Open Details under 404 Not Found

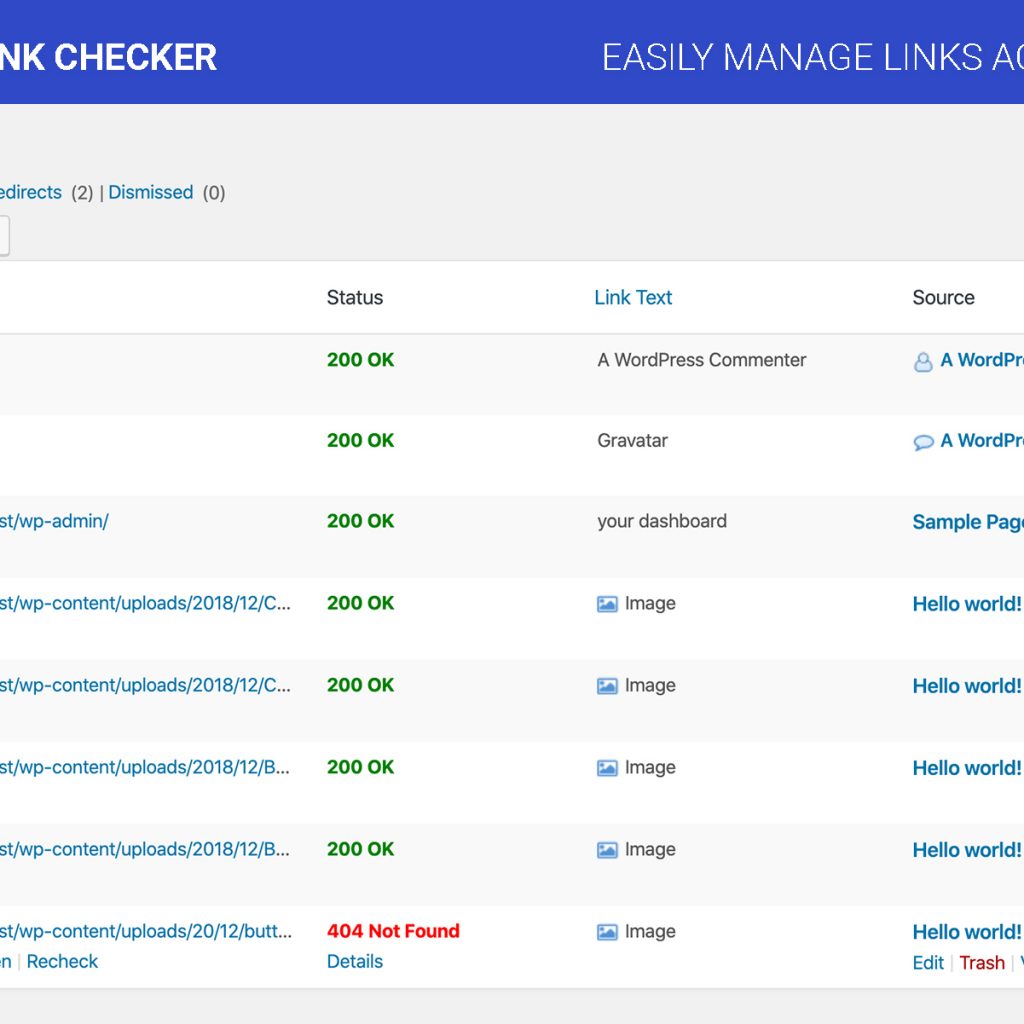coord(355,961)
